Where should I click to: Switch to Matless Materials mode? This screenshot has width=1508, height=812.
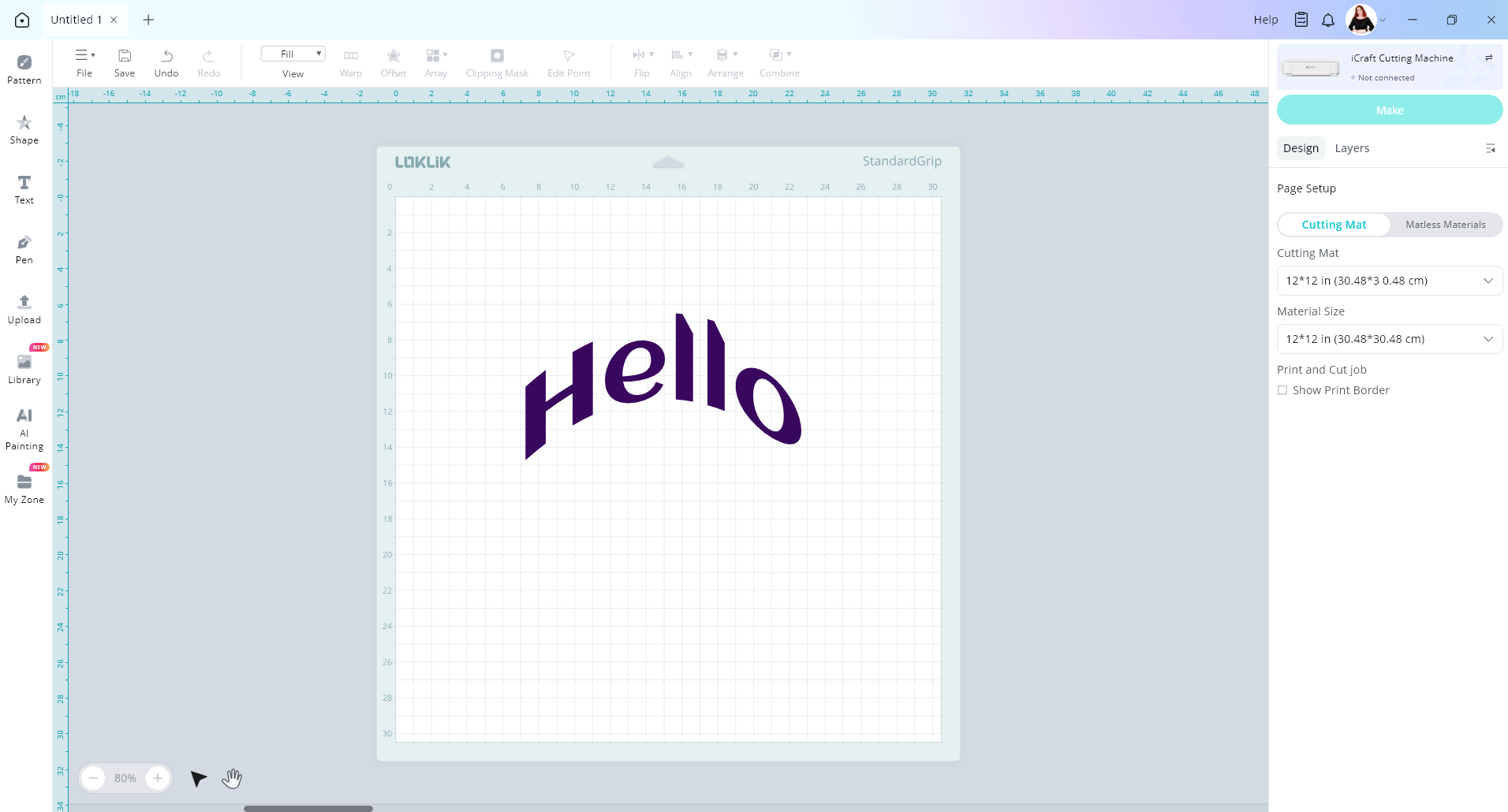1445,225
